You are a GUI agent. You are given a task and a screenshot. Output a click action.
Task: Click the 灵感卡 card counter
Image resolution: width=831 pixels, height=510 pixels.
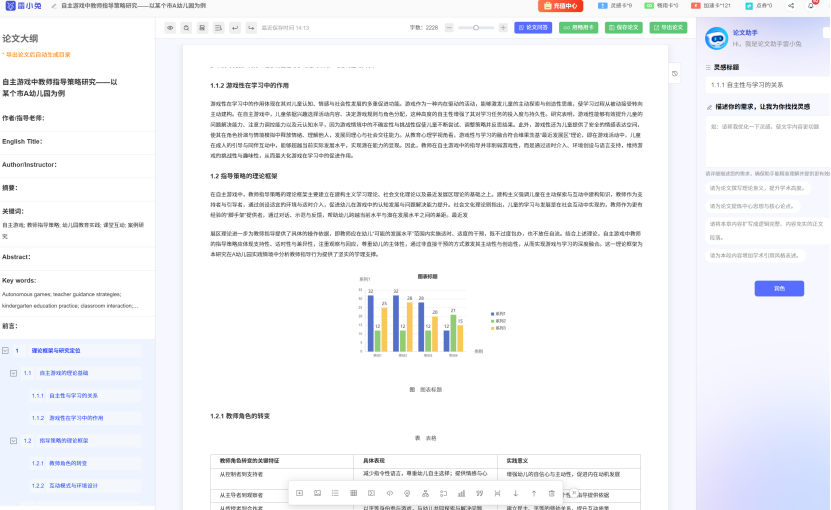(x=615, y=6)
